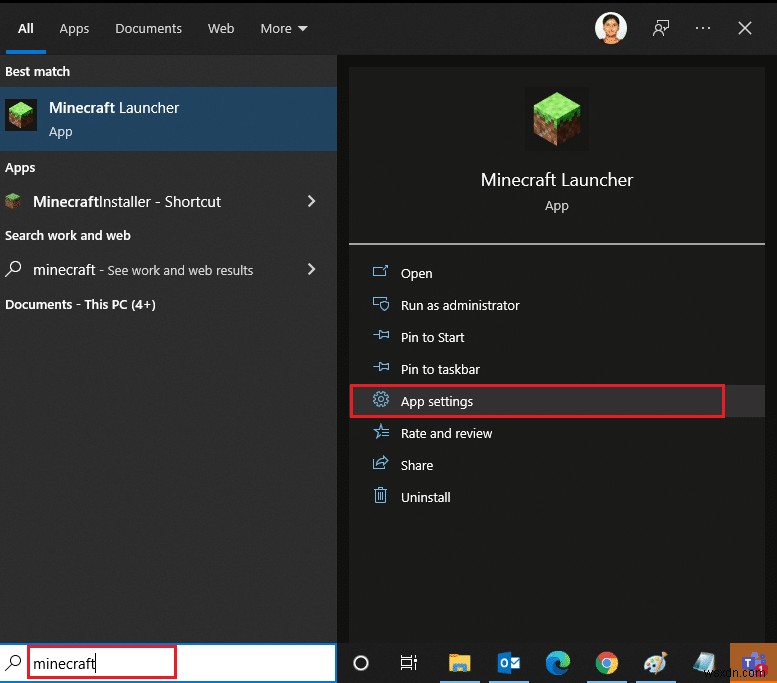This screenshot has width=777, height=683.
Task: Open File Explorer from the taskbar
Action: tap(459, 663)
